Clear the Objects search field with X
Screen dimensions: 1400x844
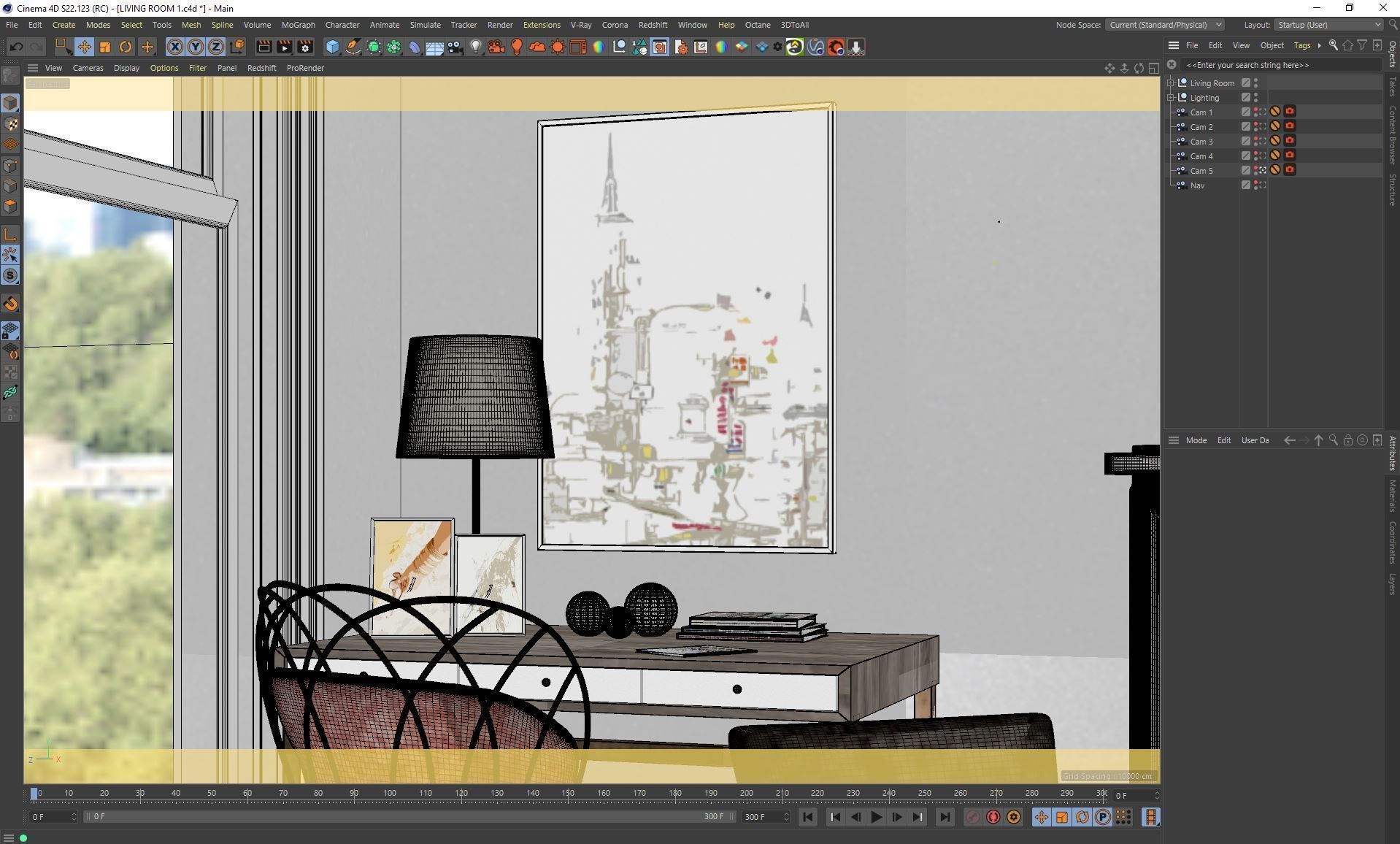click(x=1172, y=65)
